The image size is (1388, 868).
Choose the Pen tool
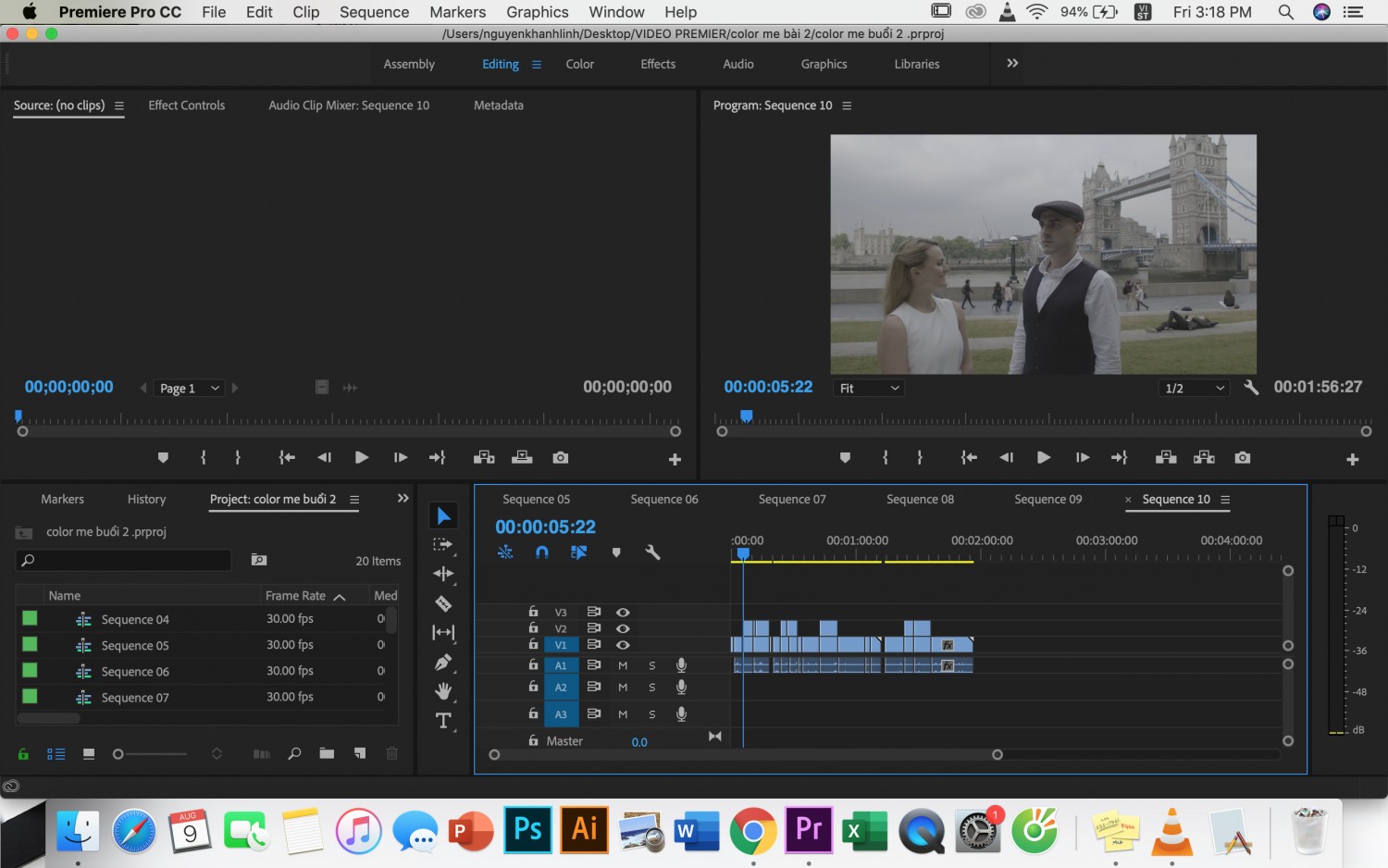tap(443, 663)
